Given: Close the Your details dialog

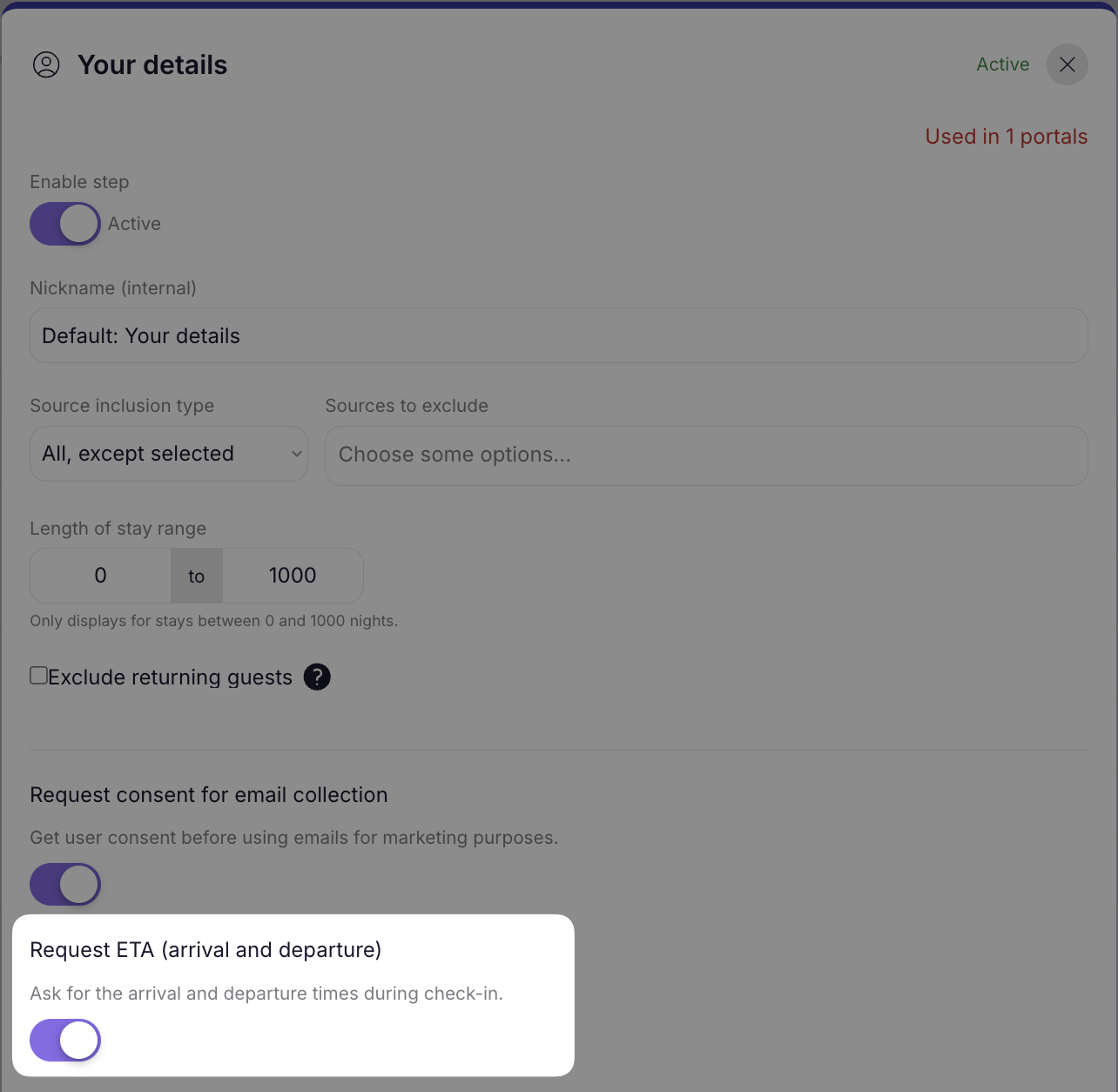Looking at the screenshot, I should 1067,64.
